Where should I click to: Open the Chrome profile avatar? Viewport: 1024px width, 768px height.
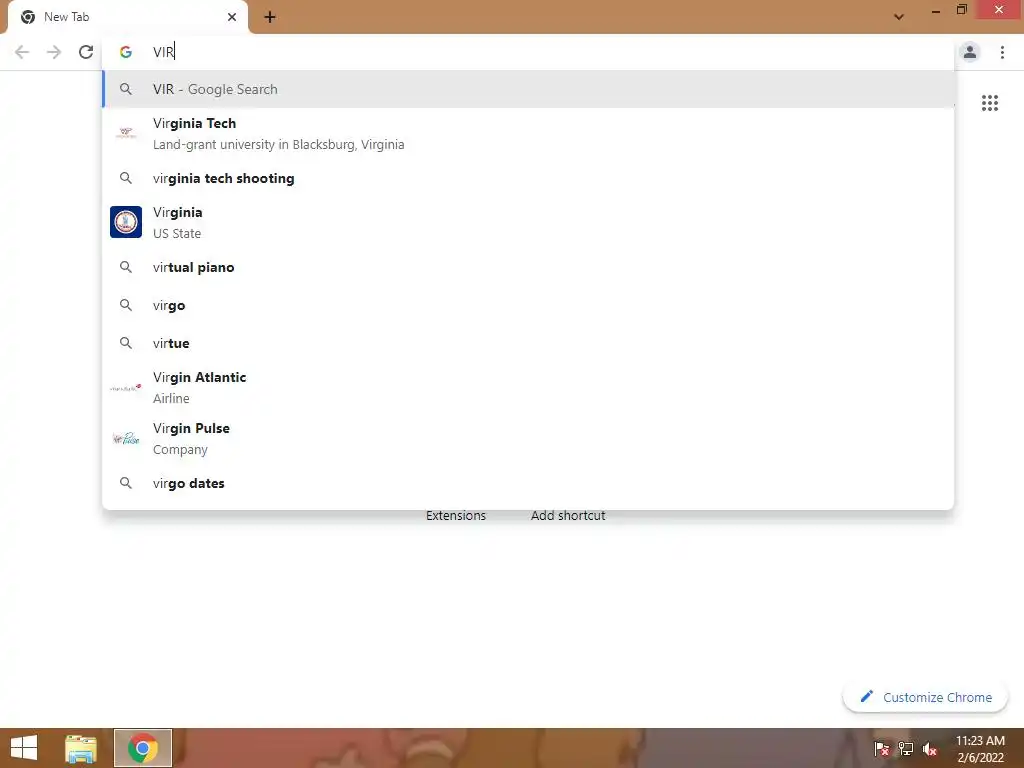pyautogui.click(x=970, y=52)
